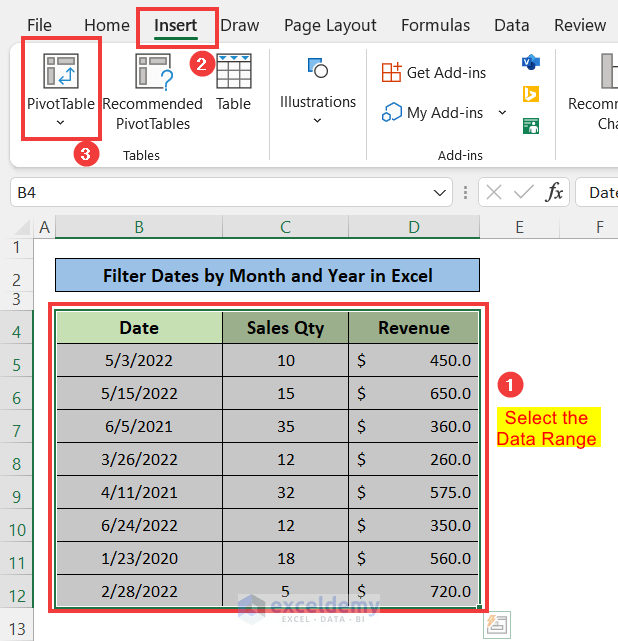Screen dimensions: 618x641
Task: Click the Visio Data Visualizer add-in icon
Action: point(531,63)
